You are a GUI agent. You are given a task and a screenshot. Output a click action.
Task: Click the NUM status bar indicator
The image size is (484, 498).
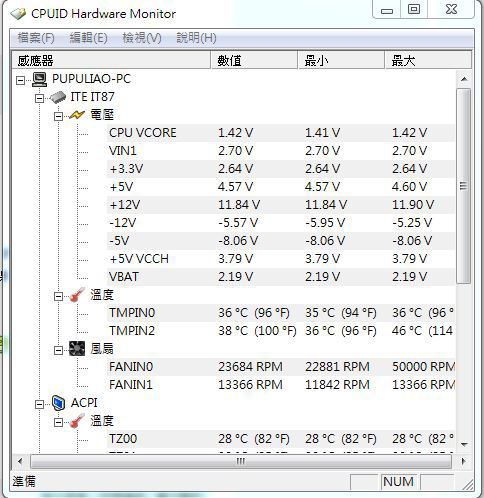[x=398, y=482]
